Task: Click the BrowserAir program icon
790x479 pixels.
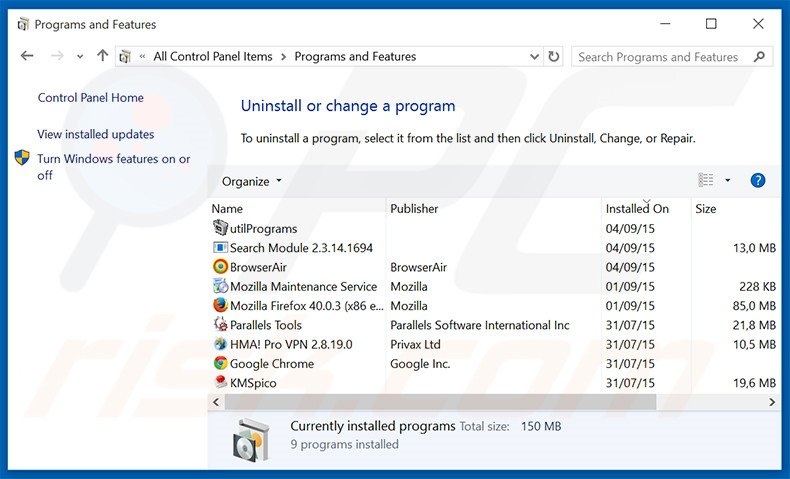Action: click(220, 266)
